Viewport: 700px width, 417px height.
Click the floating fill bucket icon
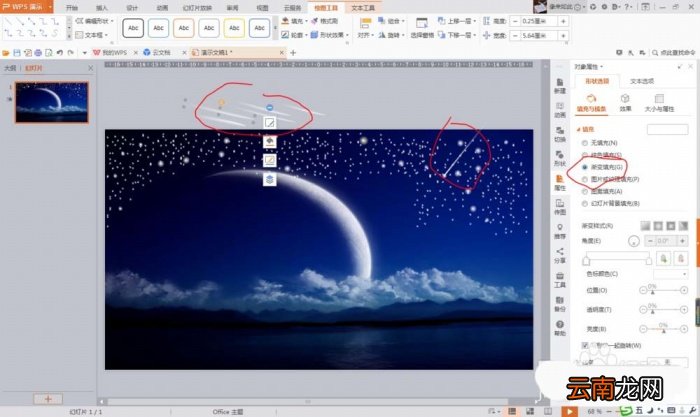[269, 142]
